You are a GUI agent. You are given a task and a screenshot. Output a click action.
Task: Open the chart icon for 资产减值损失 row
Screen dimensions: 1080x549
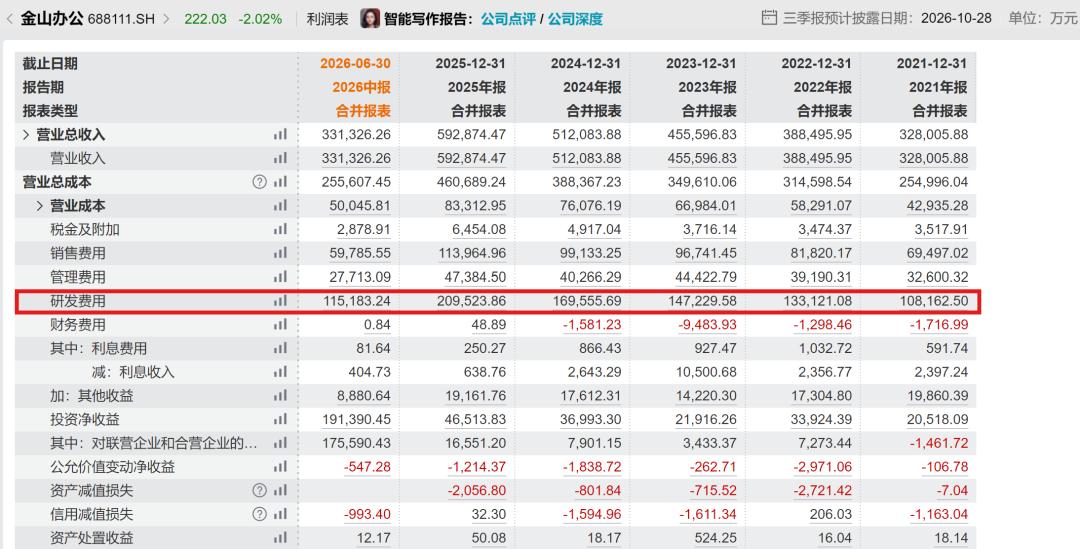[280, 490]
